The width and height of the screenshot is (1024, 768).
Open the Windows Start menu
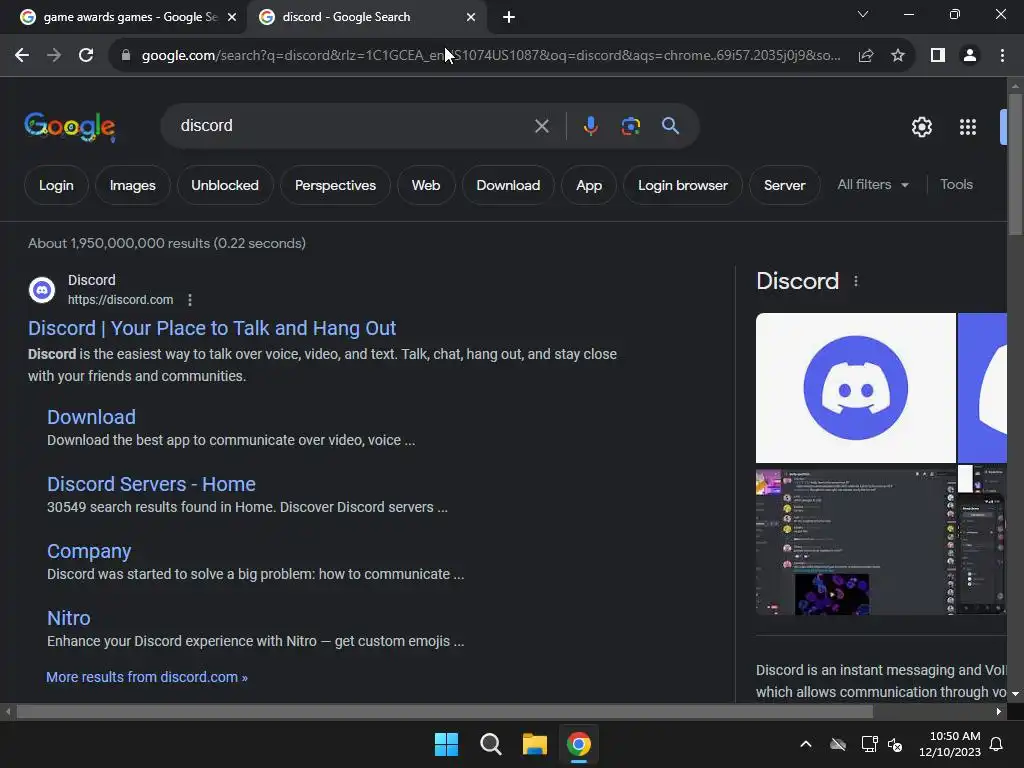pos(446,744)
